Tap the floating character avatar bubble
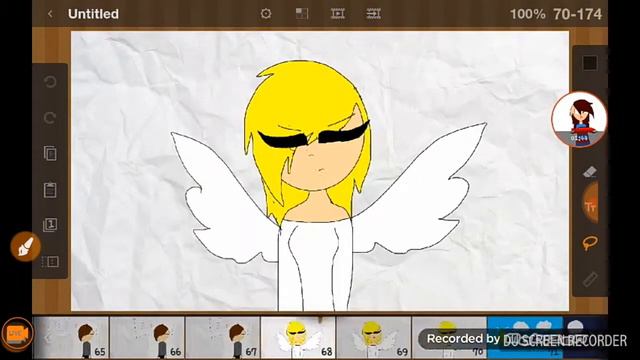The width and height of the screenshot is (640, 360). pos(580,120)
